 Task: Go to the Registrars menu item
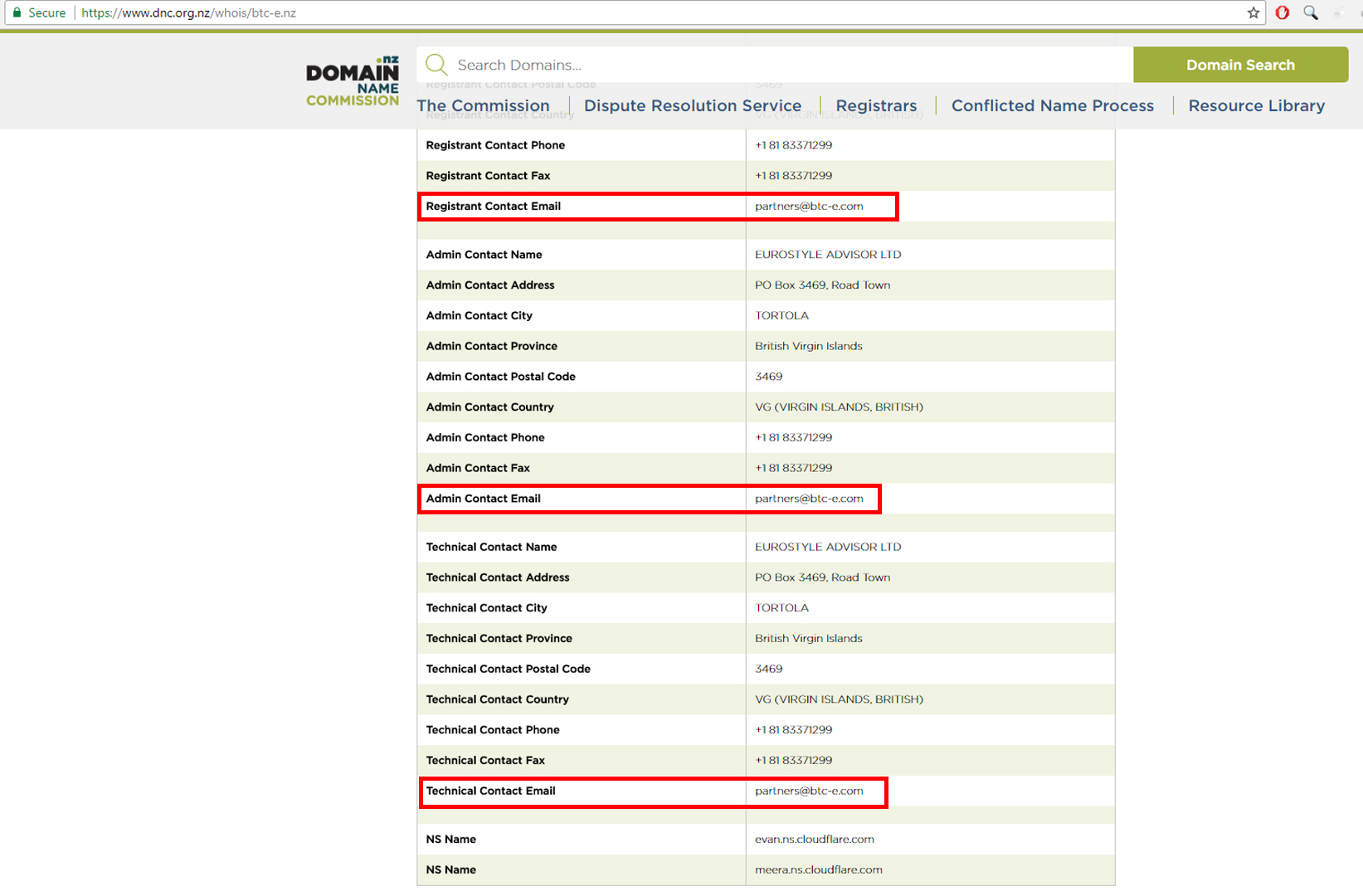click(876, 105)
